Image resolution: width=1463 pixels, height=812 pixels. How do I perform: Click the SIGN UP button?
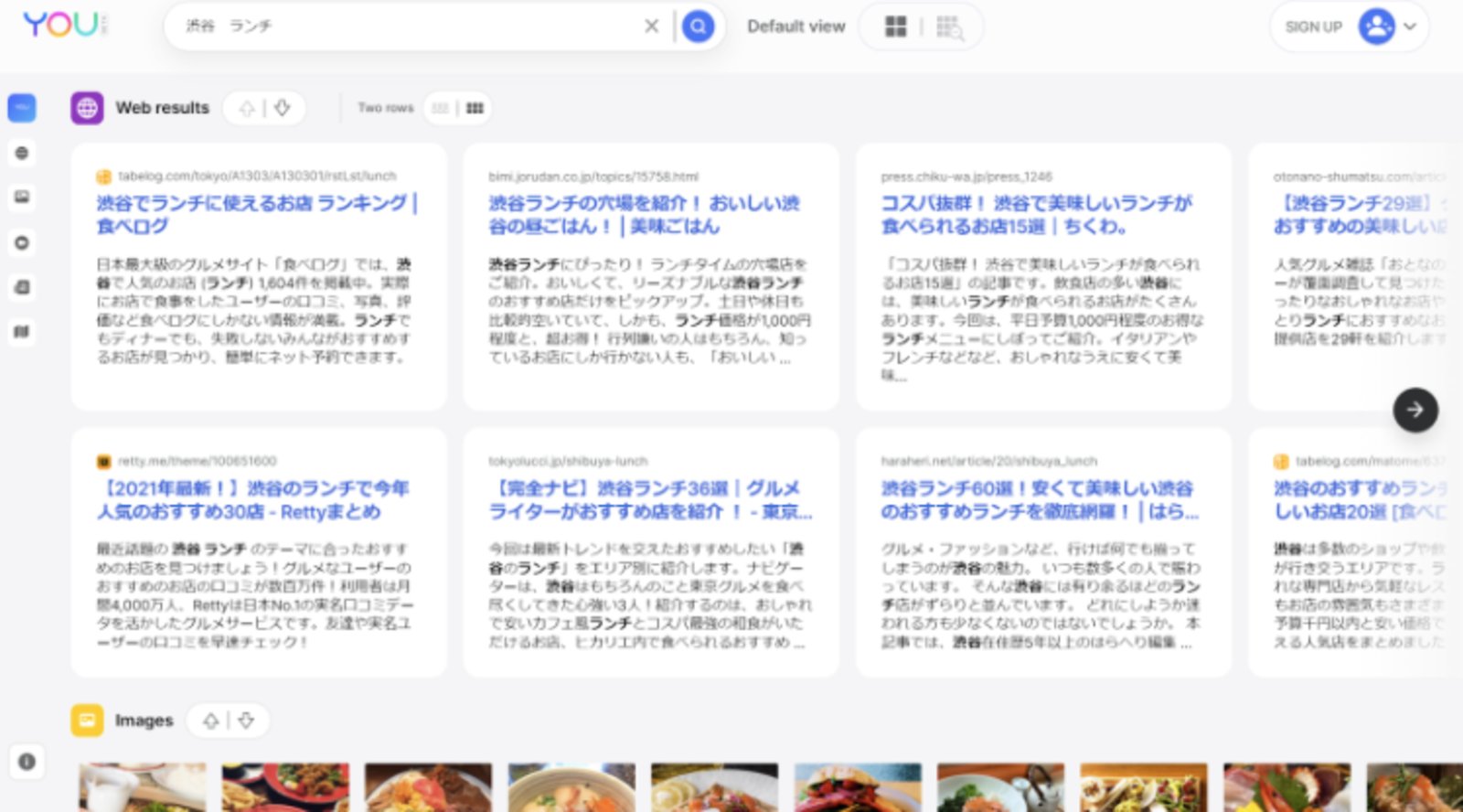tap(1313, 27)
